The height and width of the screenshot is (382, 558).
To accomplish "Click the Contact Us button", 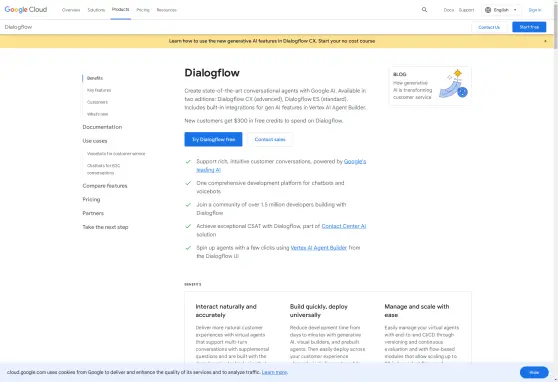I will (x=489, y=27).
